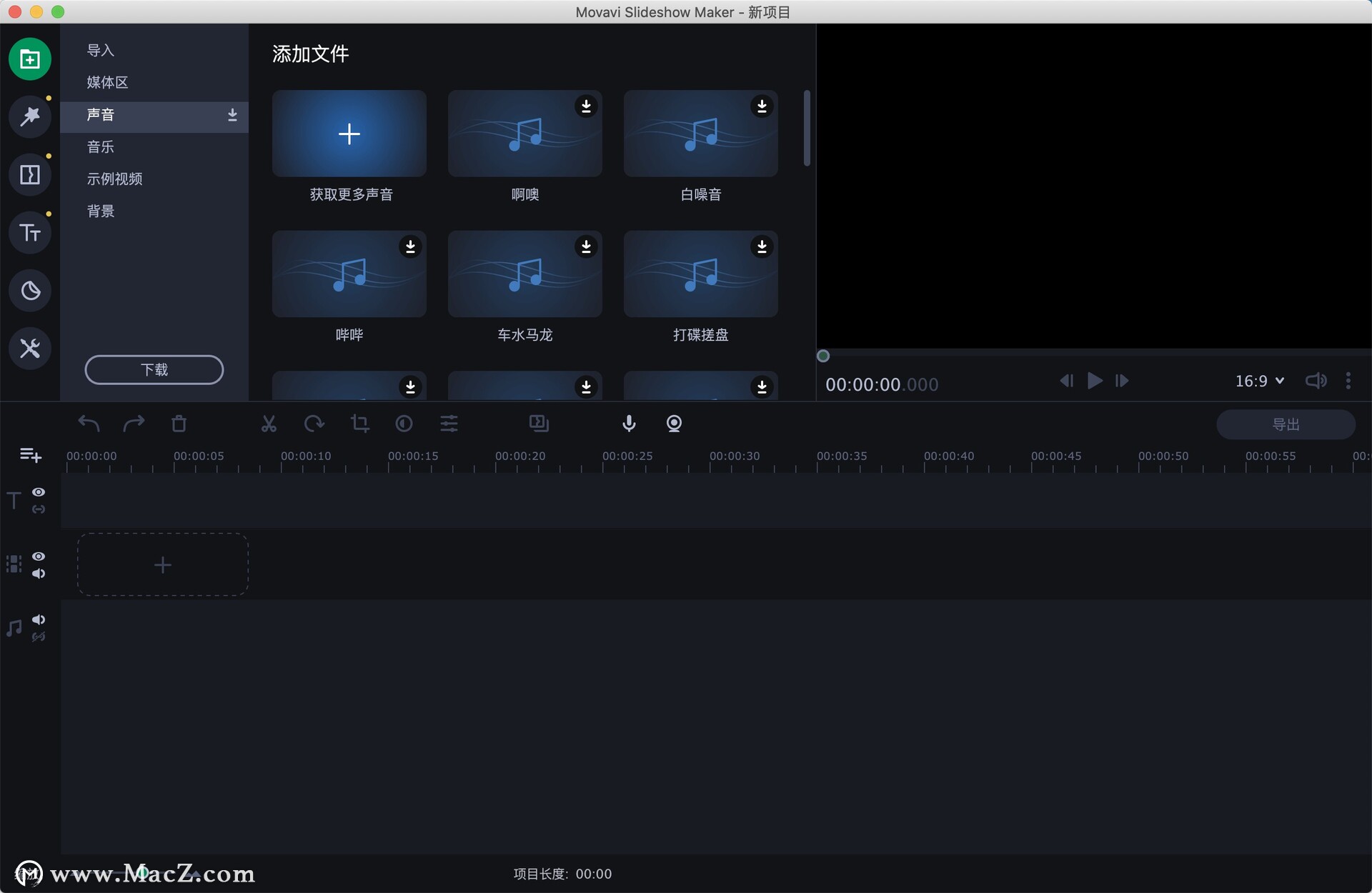Image resolution: width=1372 pixels, height=893 pixels.
Task: Open the stickers panel icon
Action: [30, 290]
